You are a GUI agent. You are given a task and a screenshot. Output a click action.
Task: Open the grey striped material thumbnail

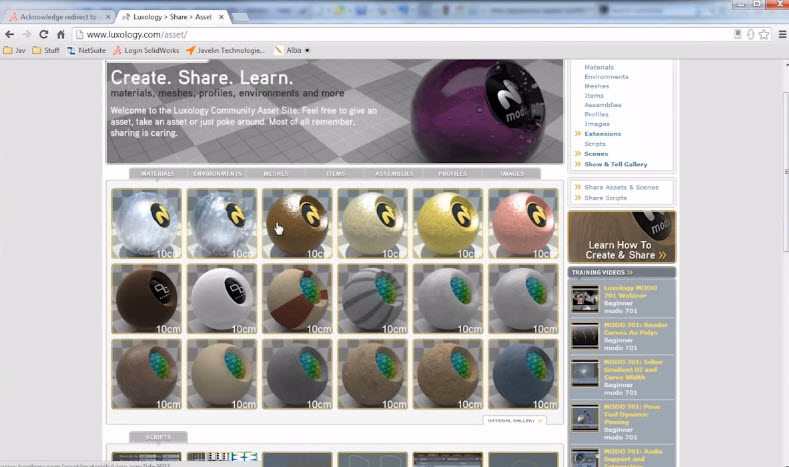[x=372, y=299]
